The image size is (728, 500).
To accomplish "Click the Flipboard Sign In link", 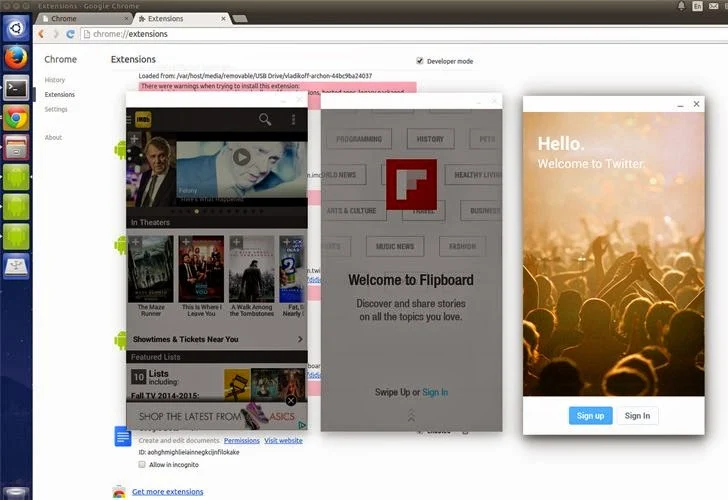I will 435,392.
